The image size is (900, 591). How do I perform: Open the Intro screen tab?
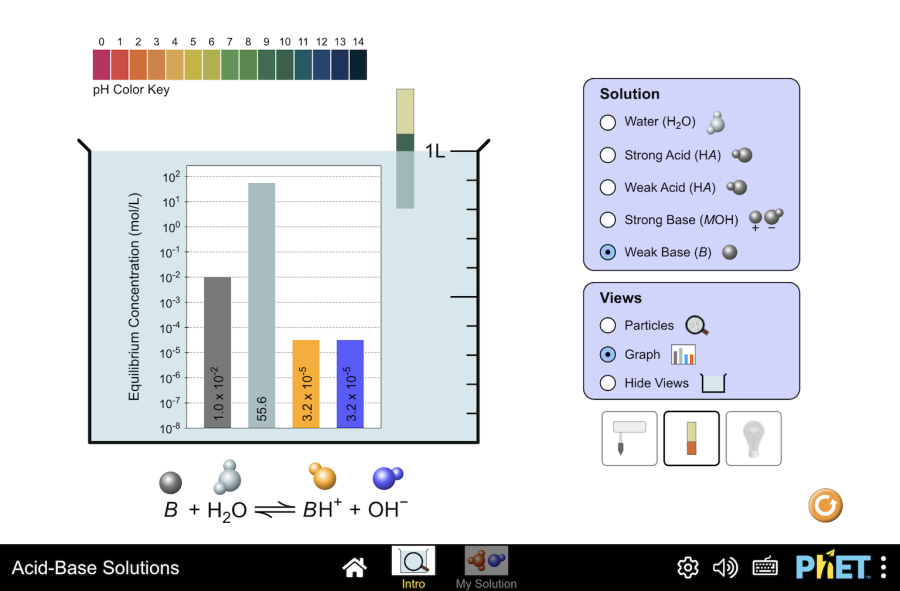413,567
